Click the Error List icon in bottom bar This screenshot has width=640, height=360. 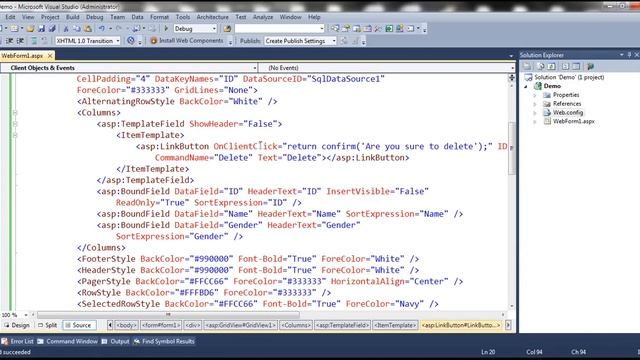[x=4, y=341]
